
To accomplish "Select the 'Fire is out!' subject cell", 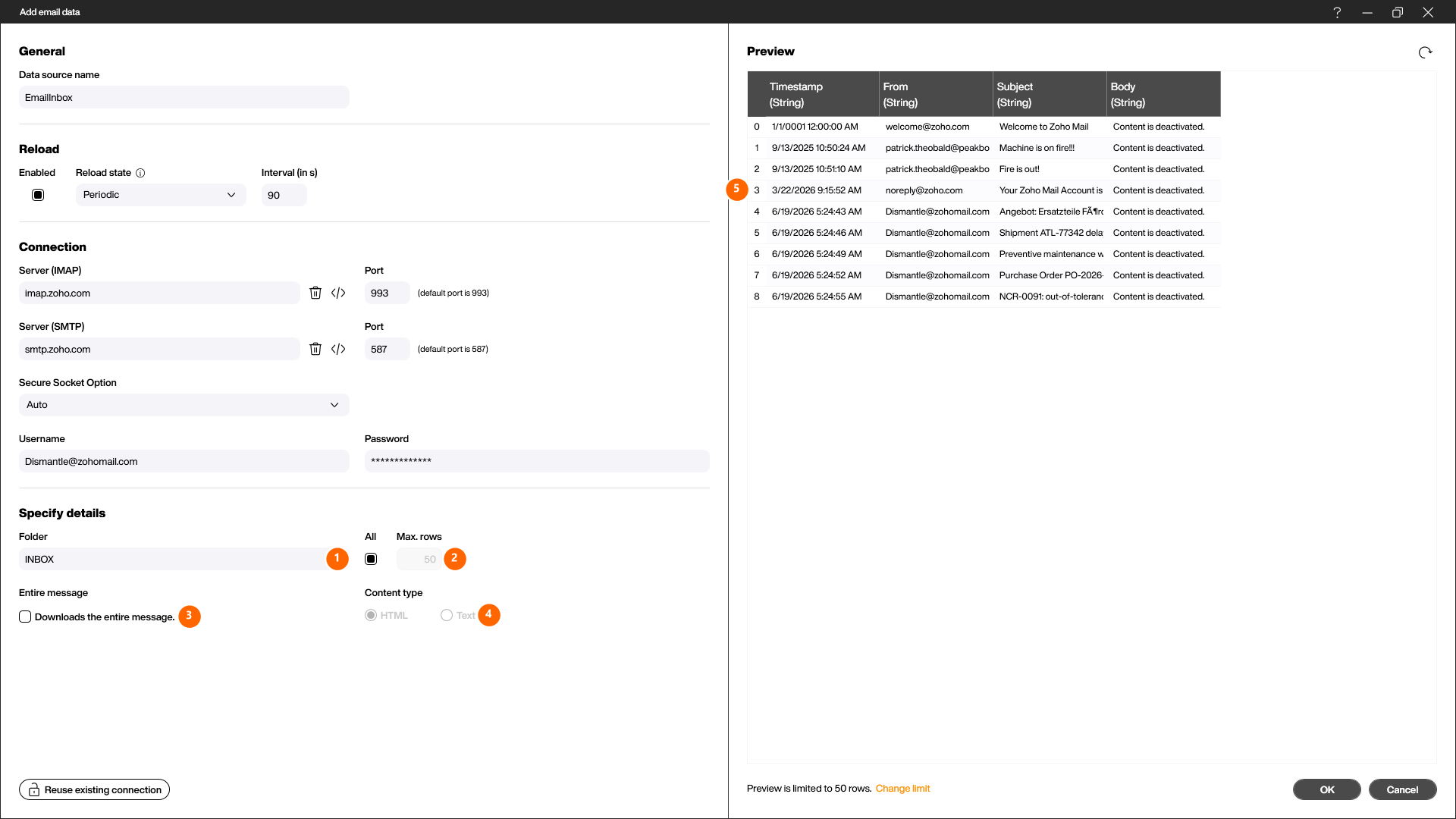I will click(1050, 169).
